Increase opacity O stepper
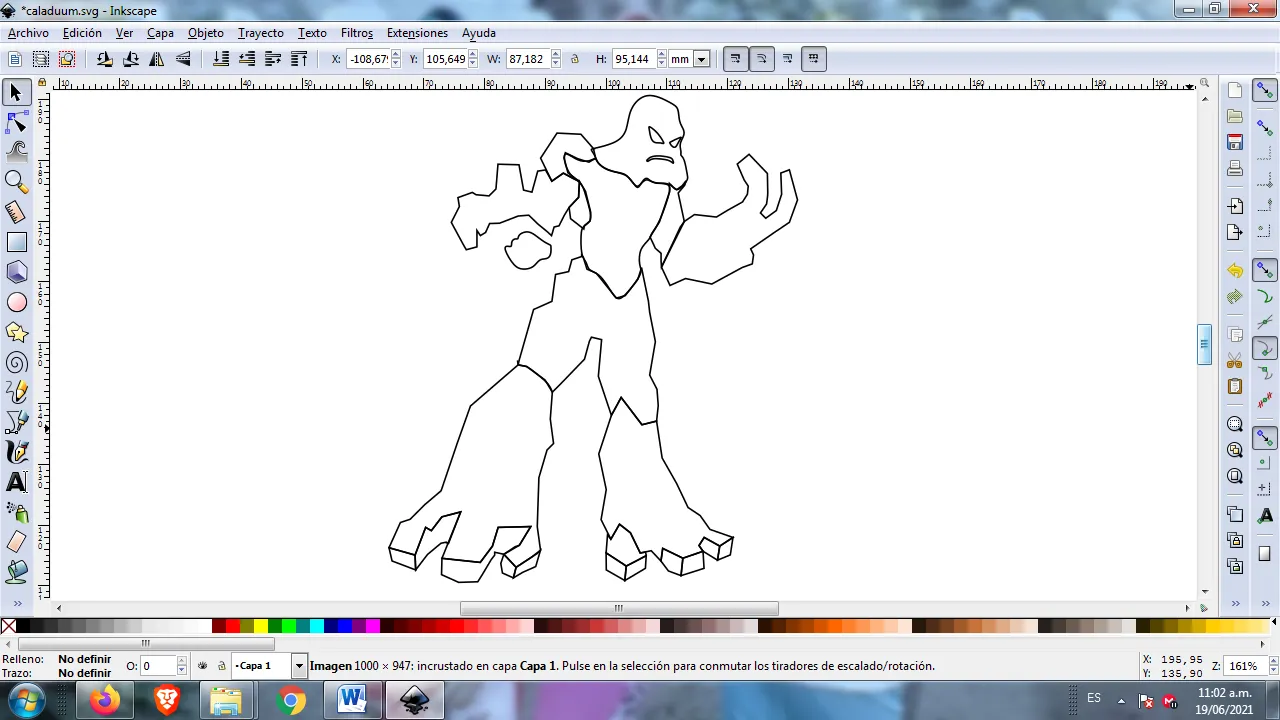Screen dimensions: 1280x720 (182, 661)
